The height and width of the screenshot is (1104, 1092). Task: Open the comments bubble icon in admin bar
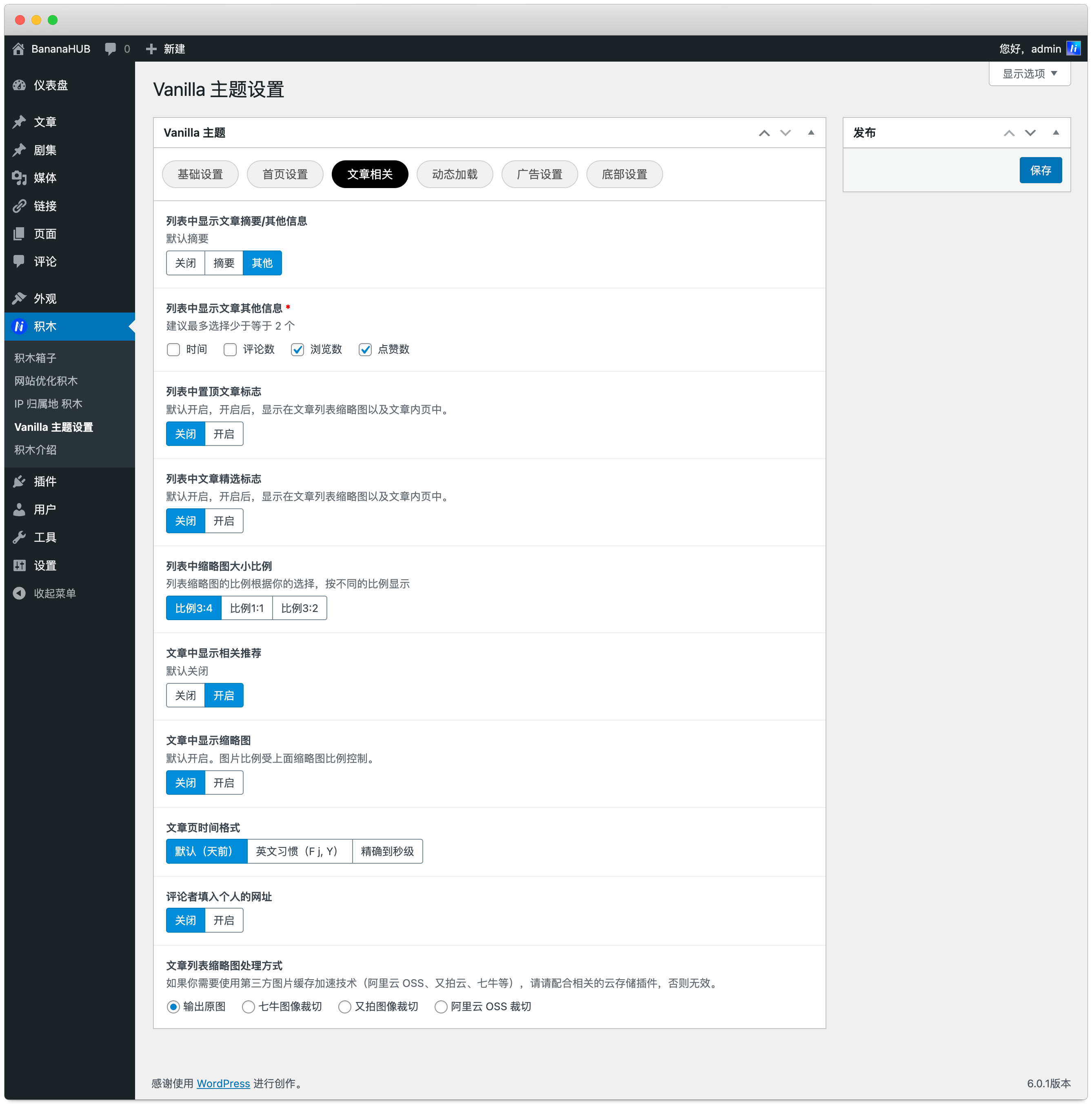coord(110,49)
